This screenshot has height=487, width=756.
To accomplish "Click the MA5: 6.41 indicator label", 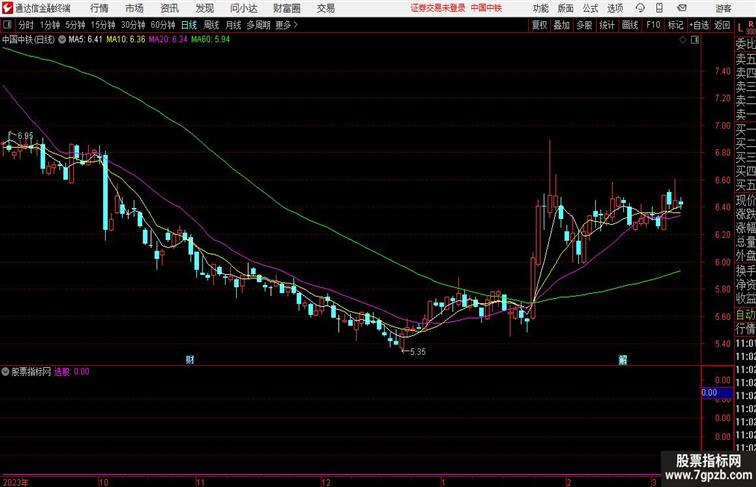I will point(85,40).
